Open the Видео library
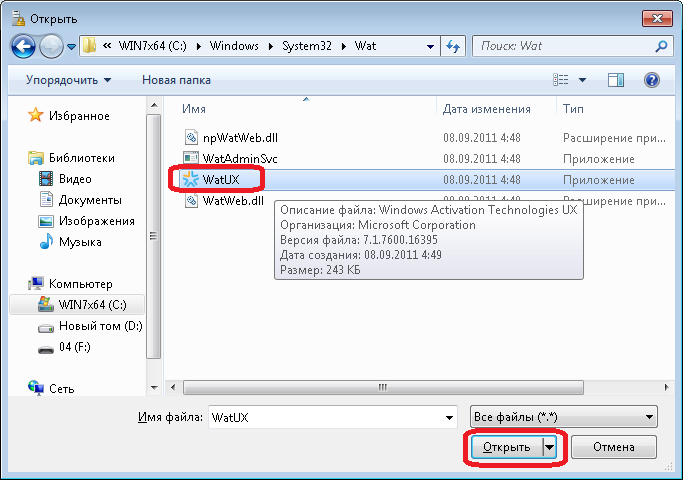 [75, 179]
